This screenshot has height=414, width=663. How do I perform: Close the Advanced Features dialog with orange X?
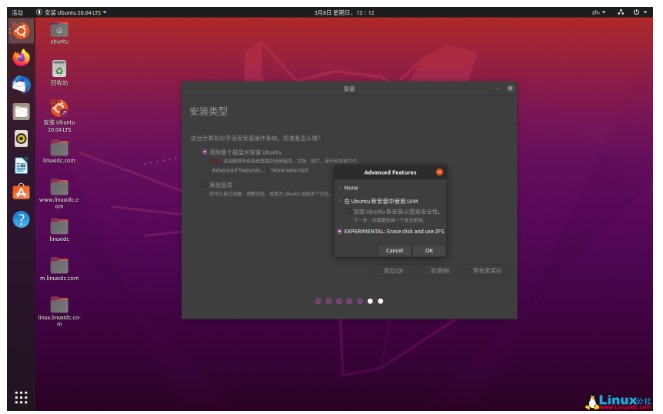(x=439, y=172)
